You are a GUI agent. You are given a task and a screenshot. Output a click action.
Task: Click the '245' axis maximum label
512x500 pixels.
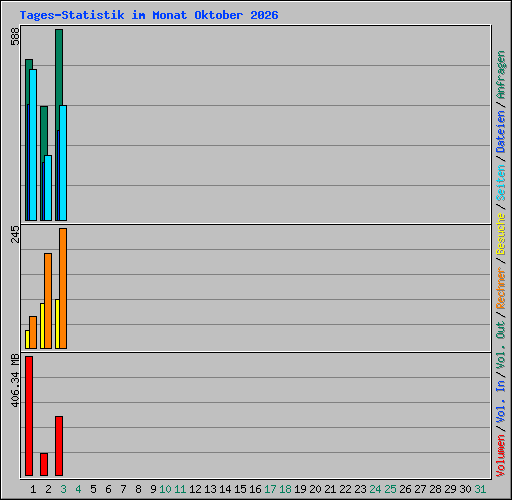[15, 234]
